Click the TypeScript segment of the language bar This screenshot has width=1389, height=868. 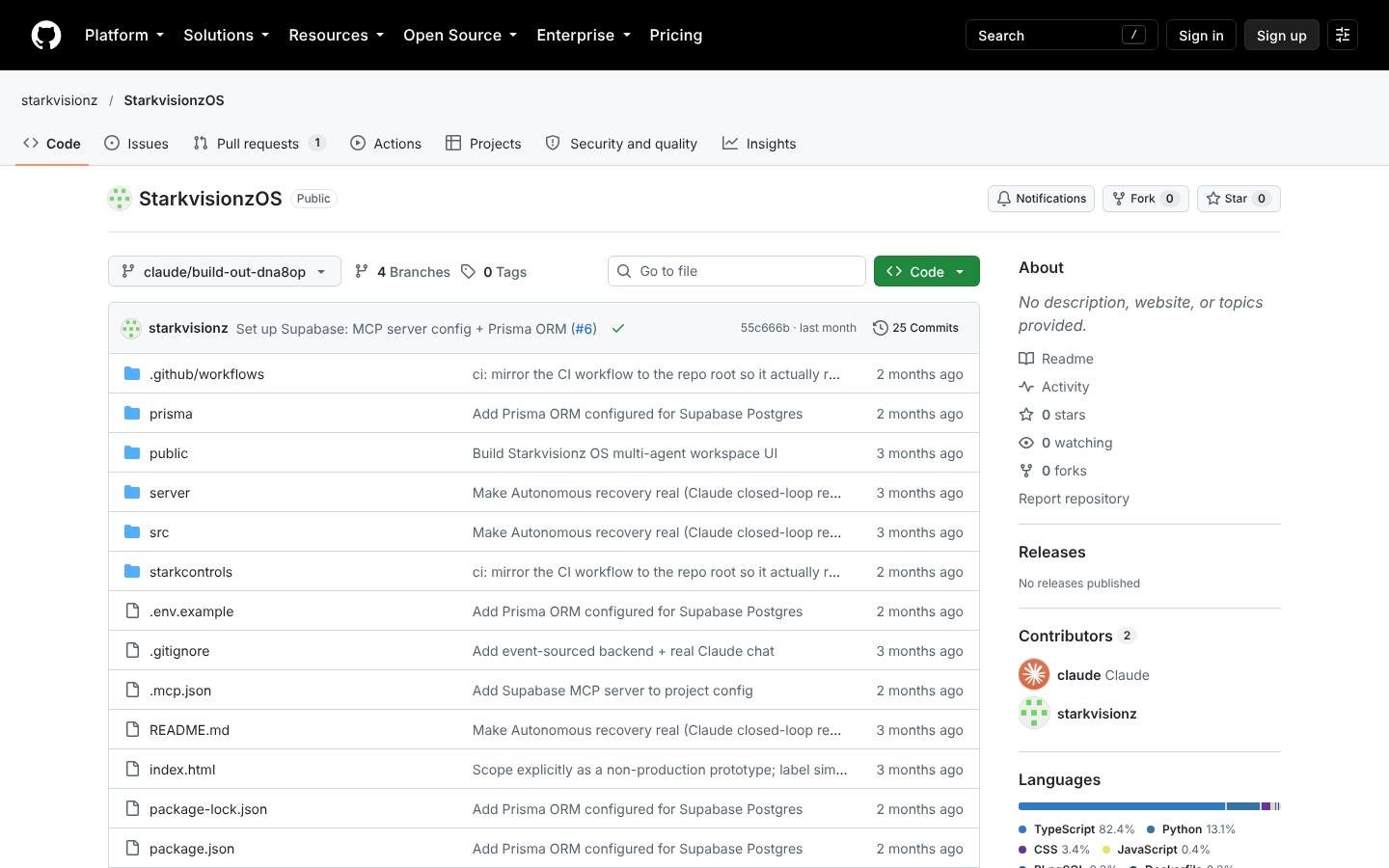coord(1122,806)
